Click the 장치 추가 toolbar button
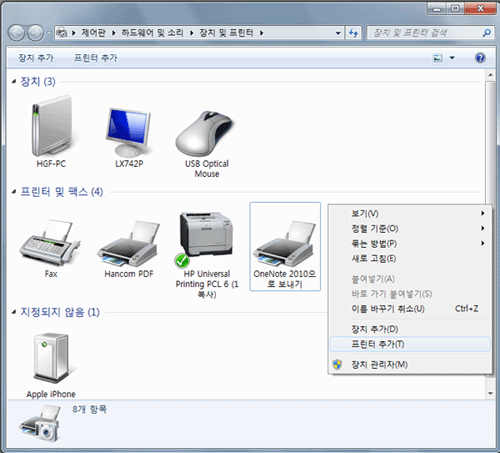The height and width of the screenshot is (453, 500). pyautogui.click(x=36, y=58)
